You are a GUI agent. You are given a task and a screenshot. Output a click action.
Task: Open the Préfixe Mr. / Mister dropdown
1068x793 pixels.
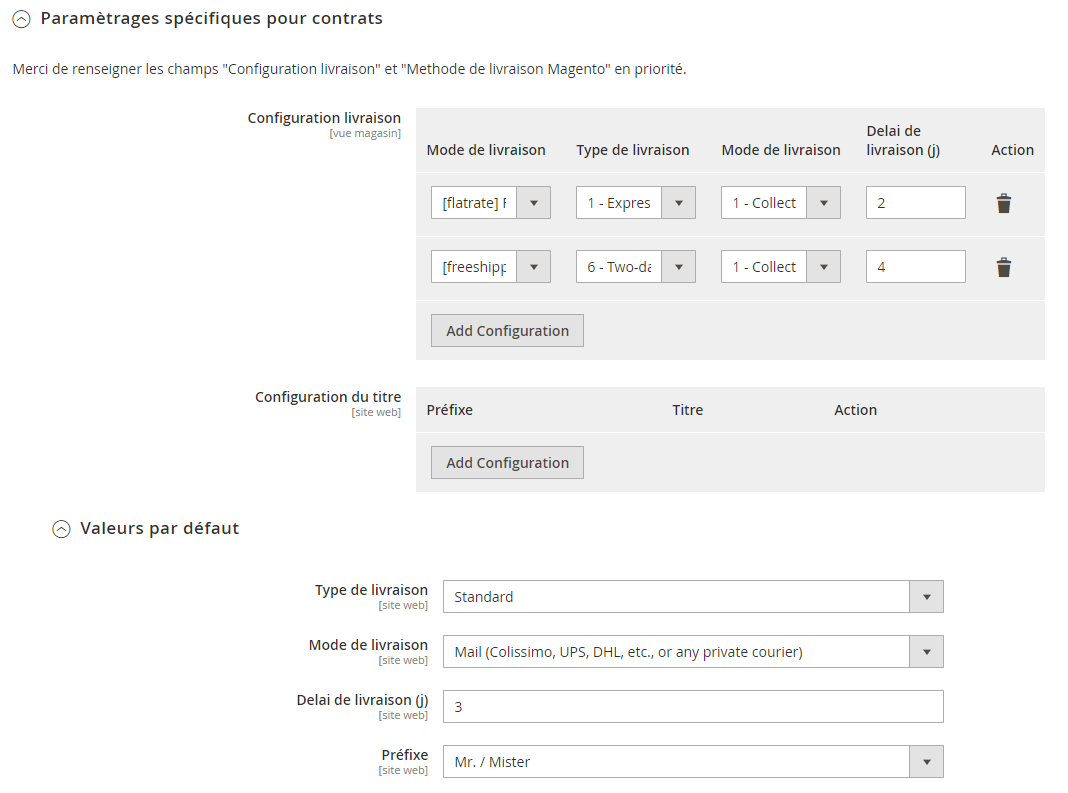coord(692,762)
